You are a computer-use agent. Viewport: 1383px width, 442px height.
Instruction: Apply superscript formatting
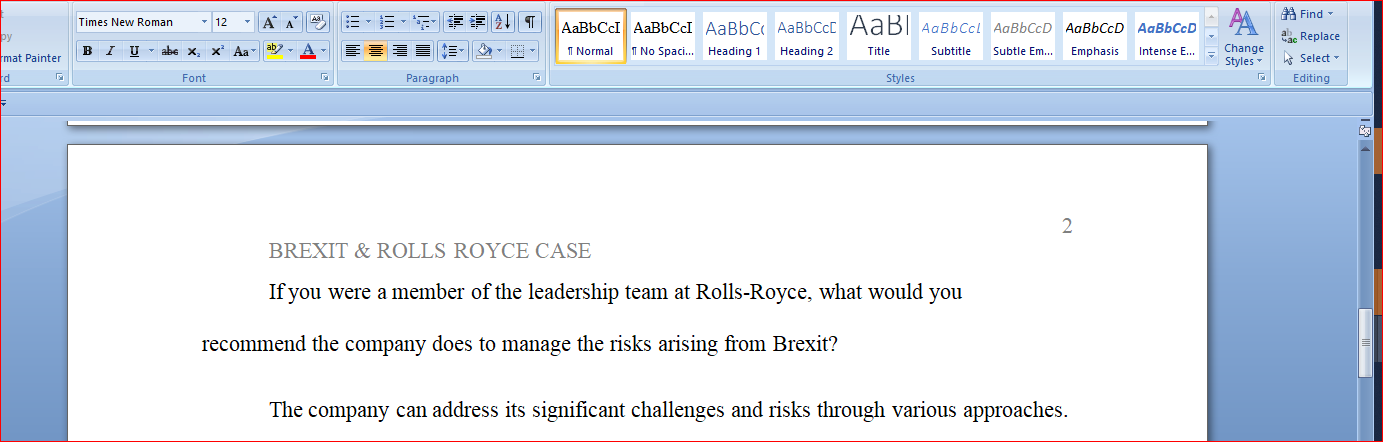pos(217,51)
